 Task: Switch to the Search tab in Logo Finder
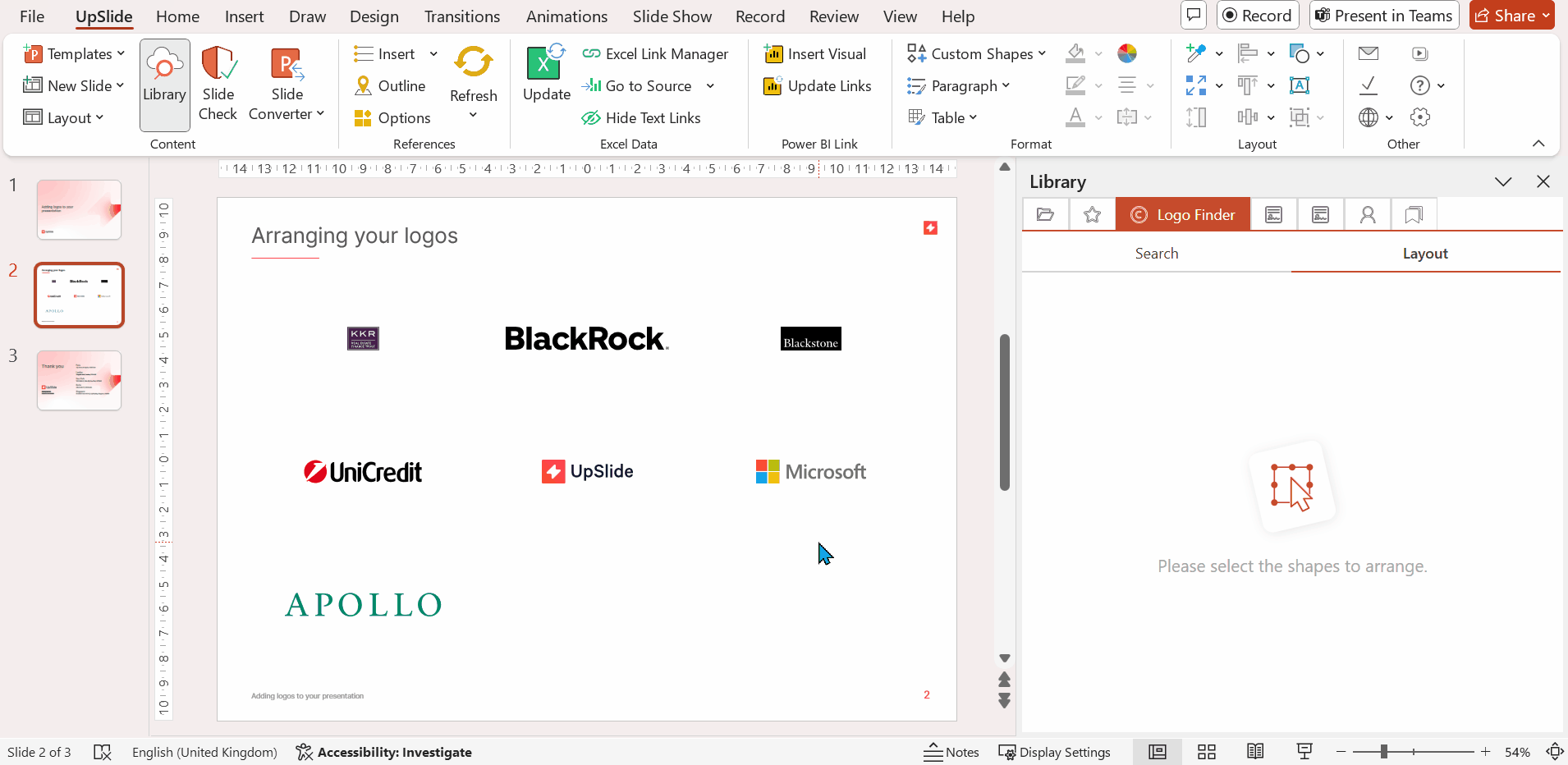(x=1157, y=254)
